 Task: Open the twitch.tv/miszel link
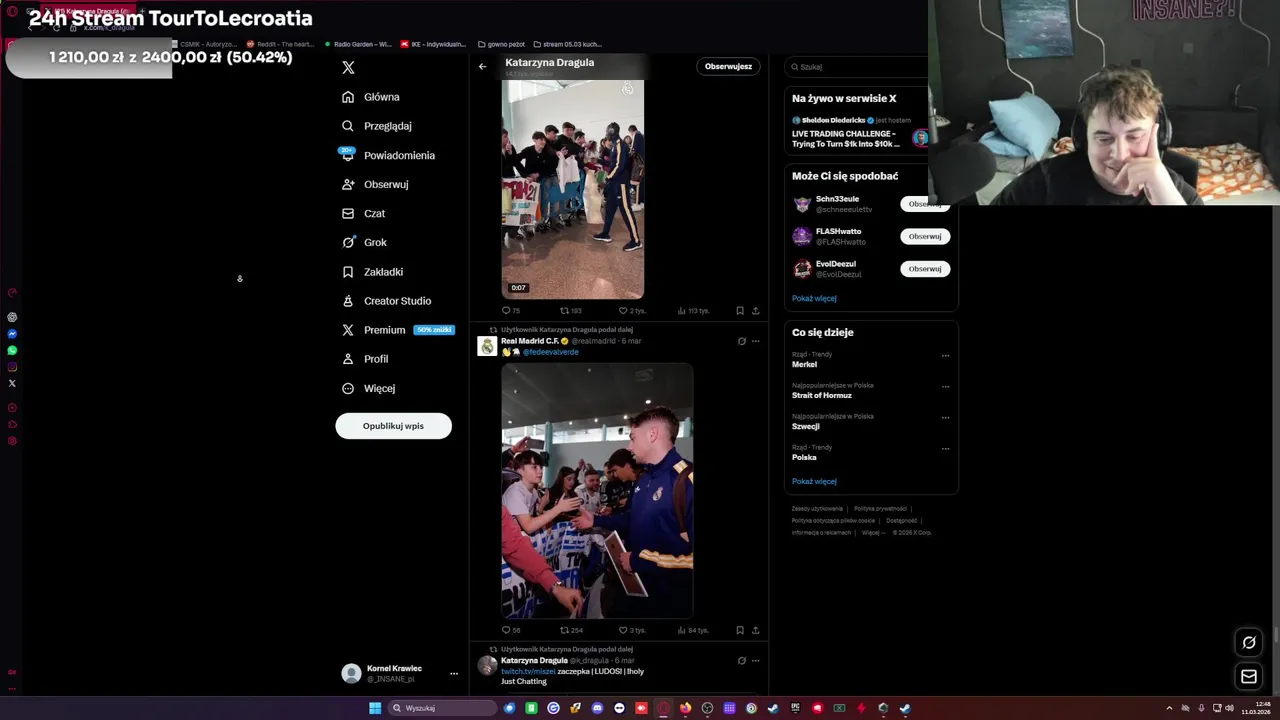[528, 671]
